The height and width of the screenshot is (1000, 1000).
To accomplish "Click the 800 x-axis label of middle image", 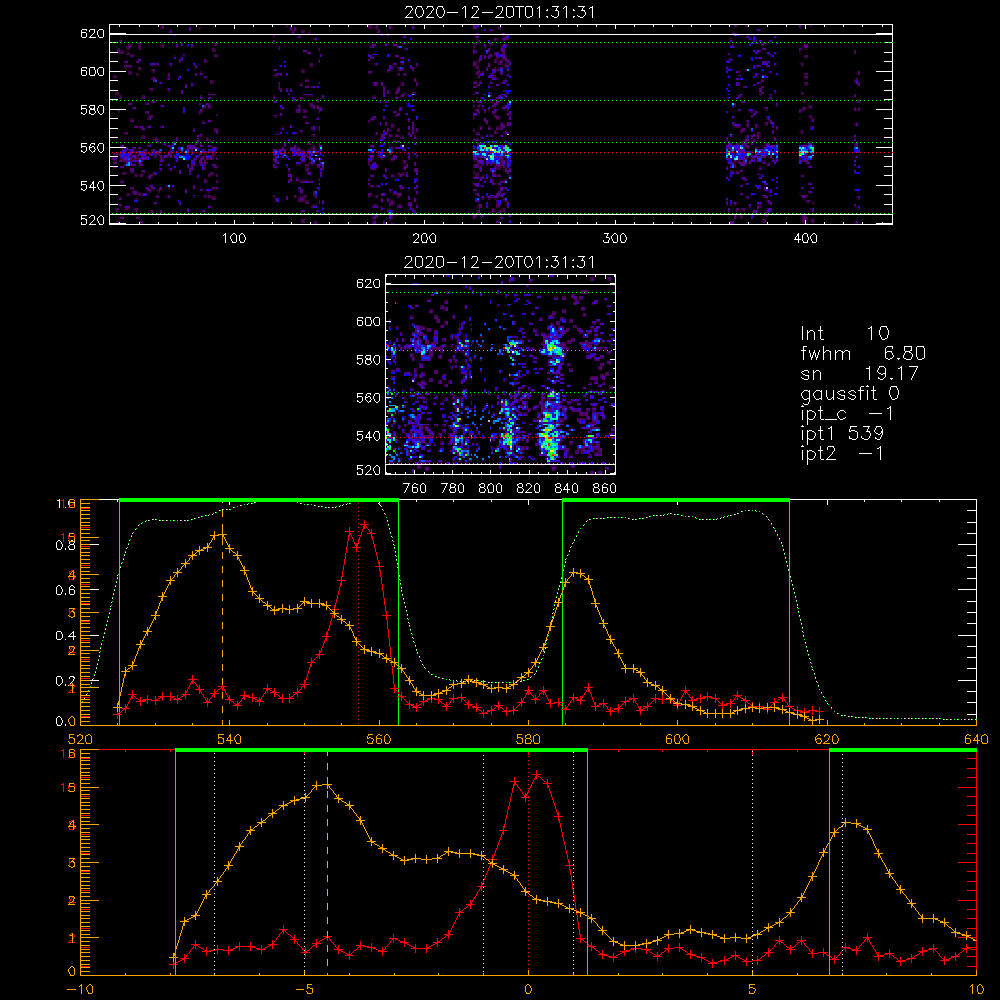I will coord(490,489).
